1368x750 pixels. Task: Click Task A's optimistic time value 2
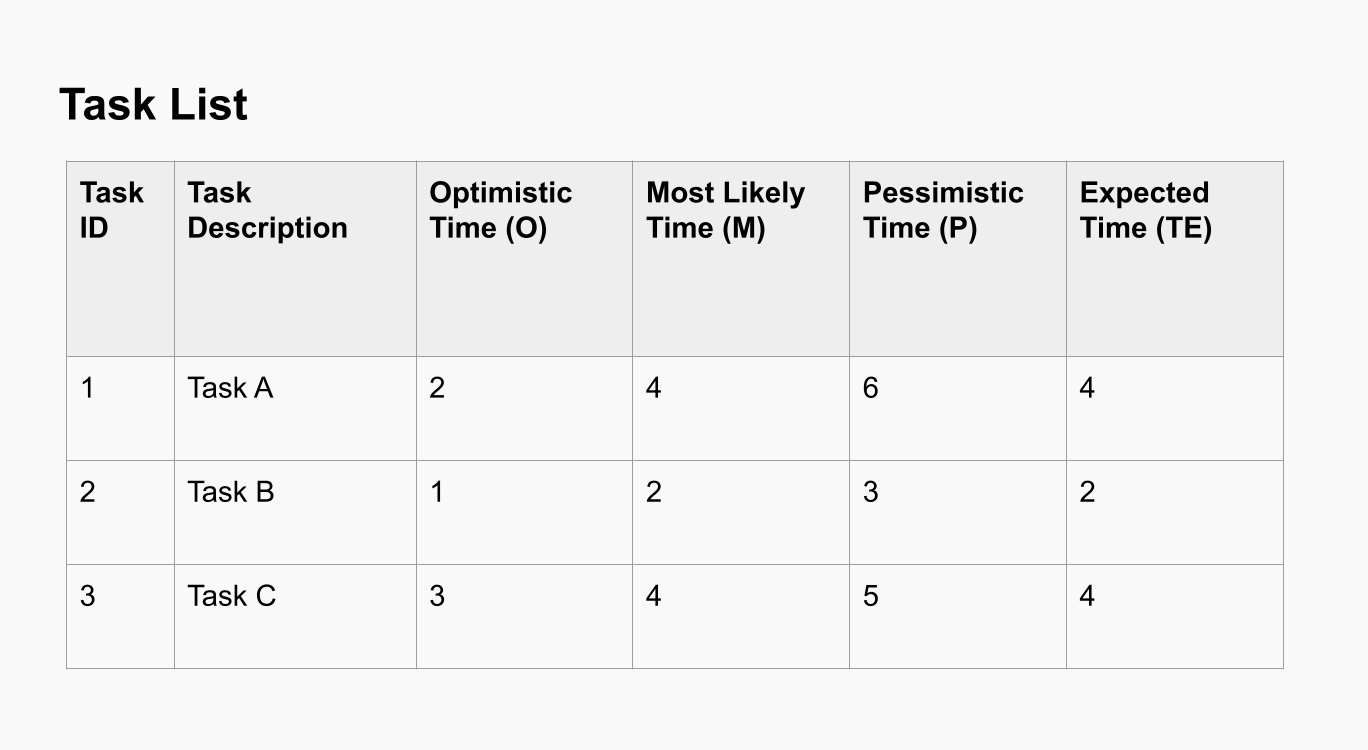click(x=437, y=388)
